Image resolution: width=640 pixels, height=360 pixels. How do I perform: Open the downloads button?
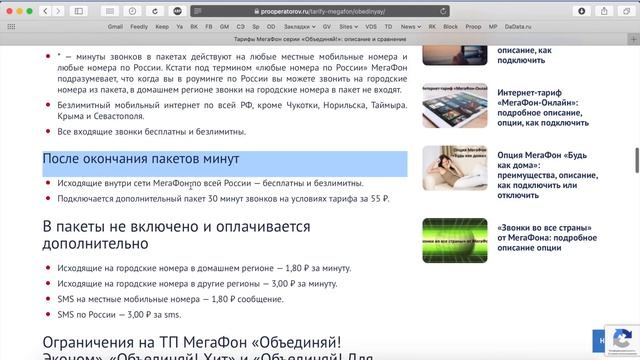(x=582, y=11)
